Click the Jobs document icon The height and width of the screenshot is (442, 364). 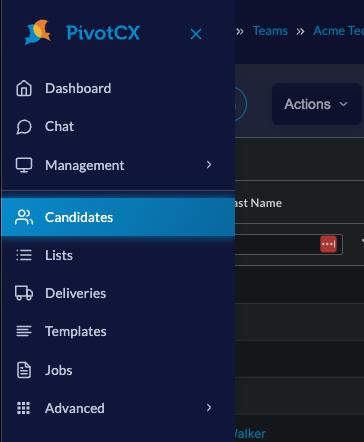24,370
